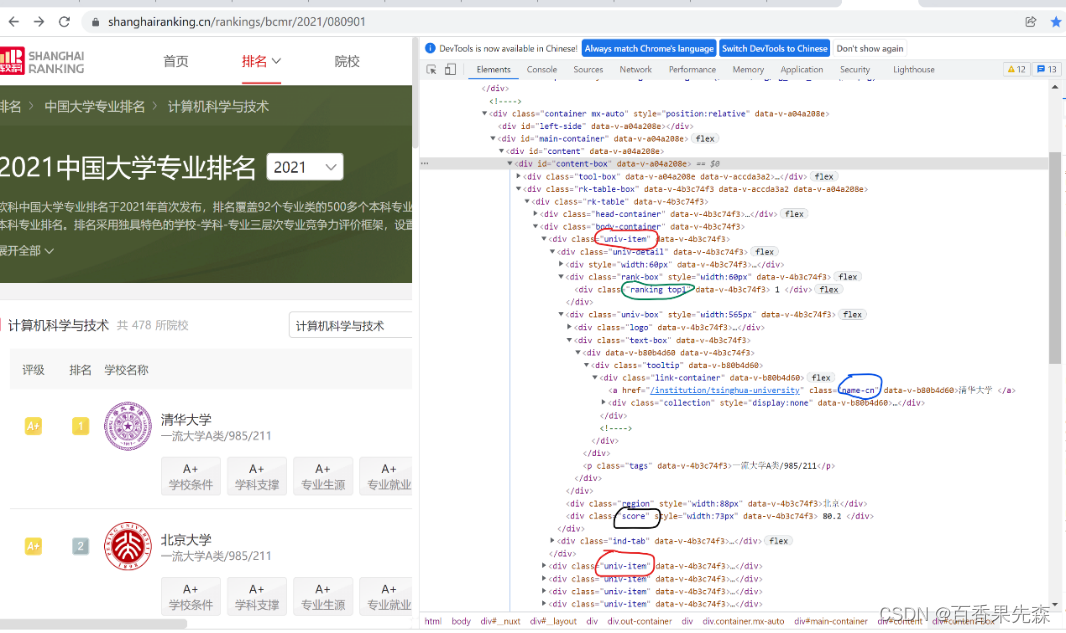1066x633 pixels.
Task: Open the 排名 navigation dropdown
Action: [260, 60]
